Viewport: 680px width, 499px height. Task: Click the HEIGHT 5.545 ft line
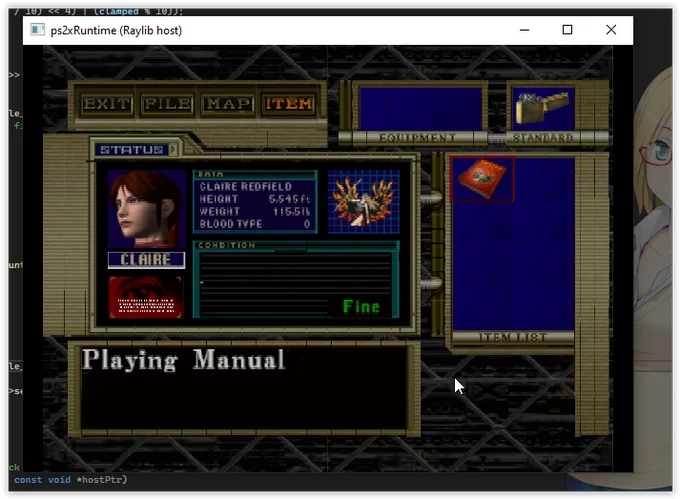tap(255, 199)
